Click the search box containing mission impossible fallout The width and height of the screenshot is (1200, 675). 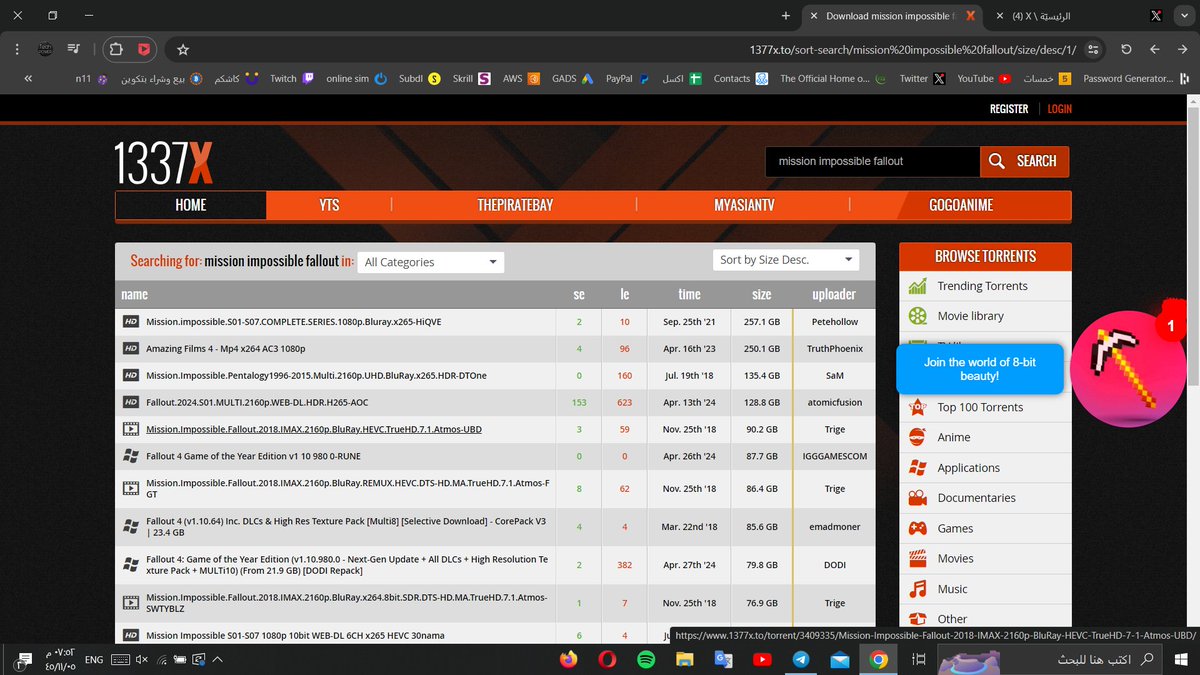pos(872,161)
